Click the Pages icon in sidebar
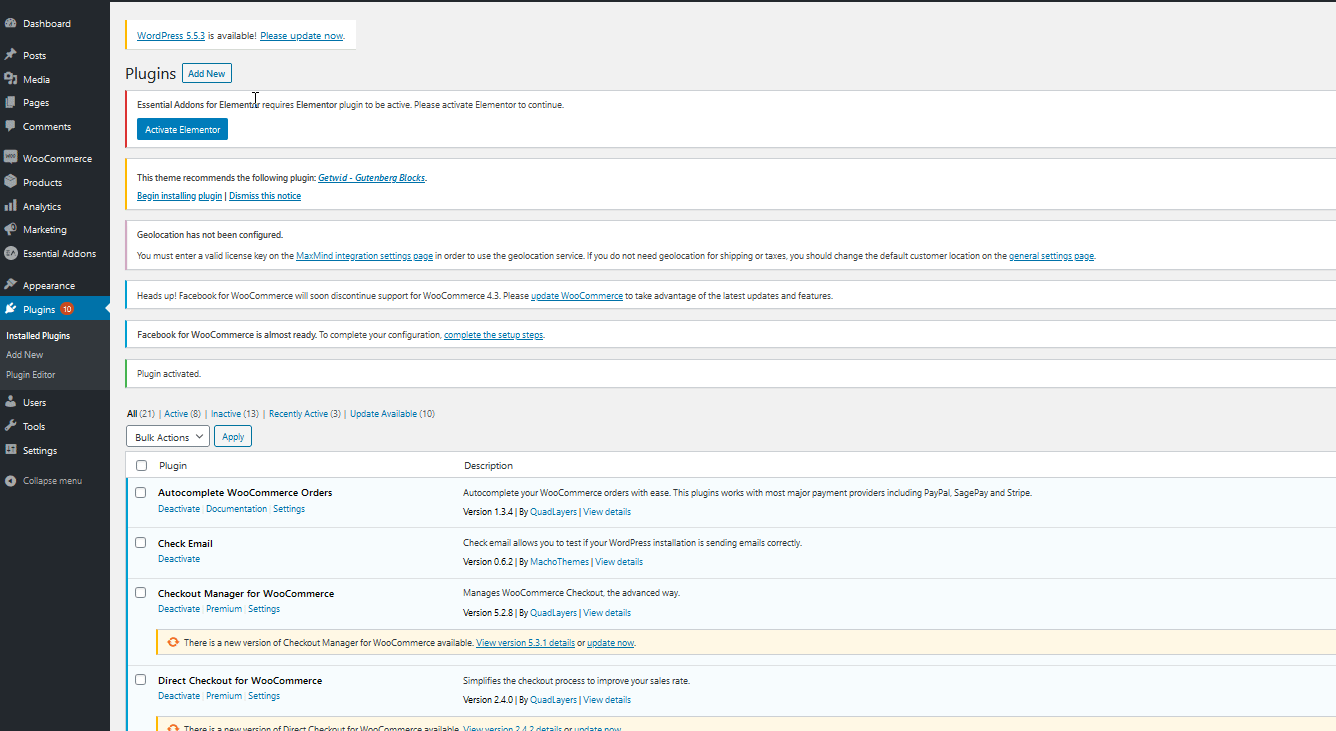Viewport: 1336px width, 731px height. (11, 102)
